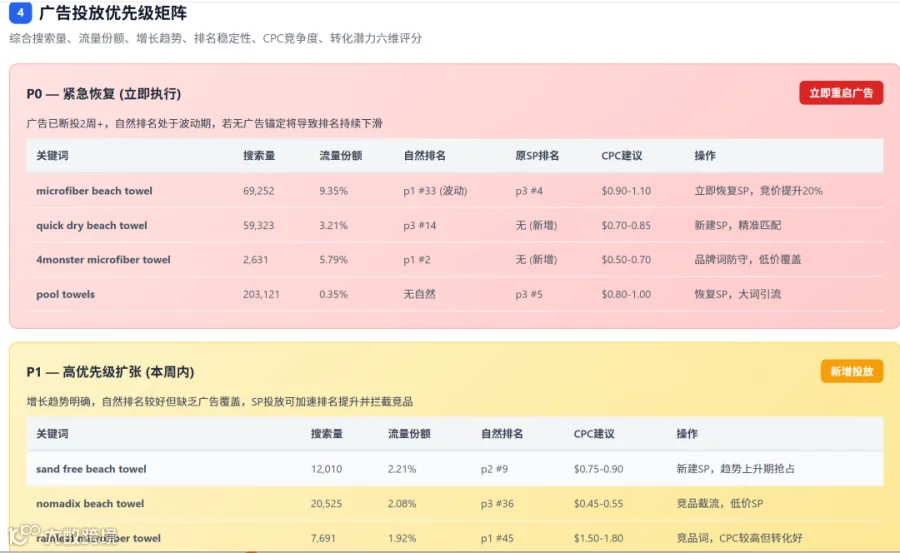Click the P1 table 流量份额 column header
The height and width of the screenshot is (553, 900).
(409, 434)
